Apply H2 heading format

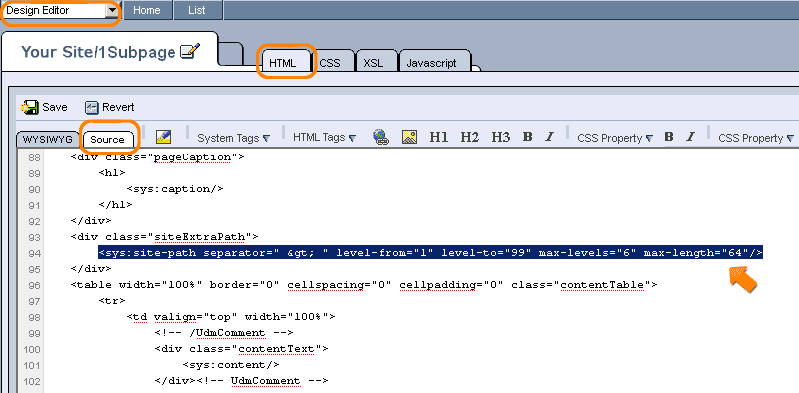click(469, 137)
